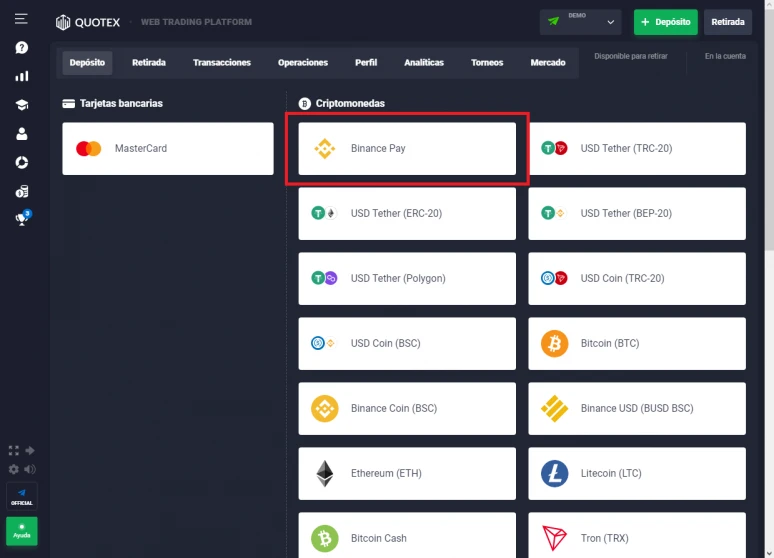Viewport: 774px width, 558px height.
Task: Expand the DEMO account dropdown
Action: click(580, 22)
